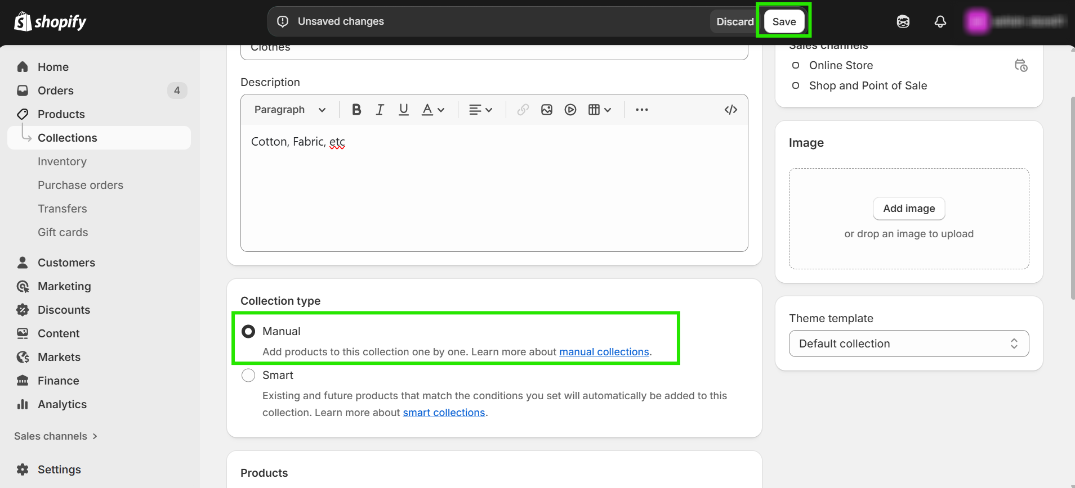The height and width of the screenshot is (488, 1075).
Task: Open the insert table dropdown
Action: coord(600,110)
